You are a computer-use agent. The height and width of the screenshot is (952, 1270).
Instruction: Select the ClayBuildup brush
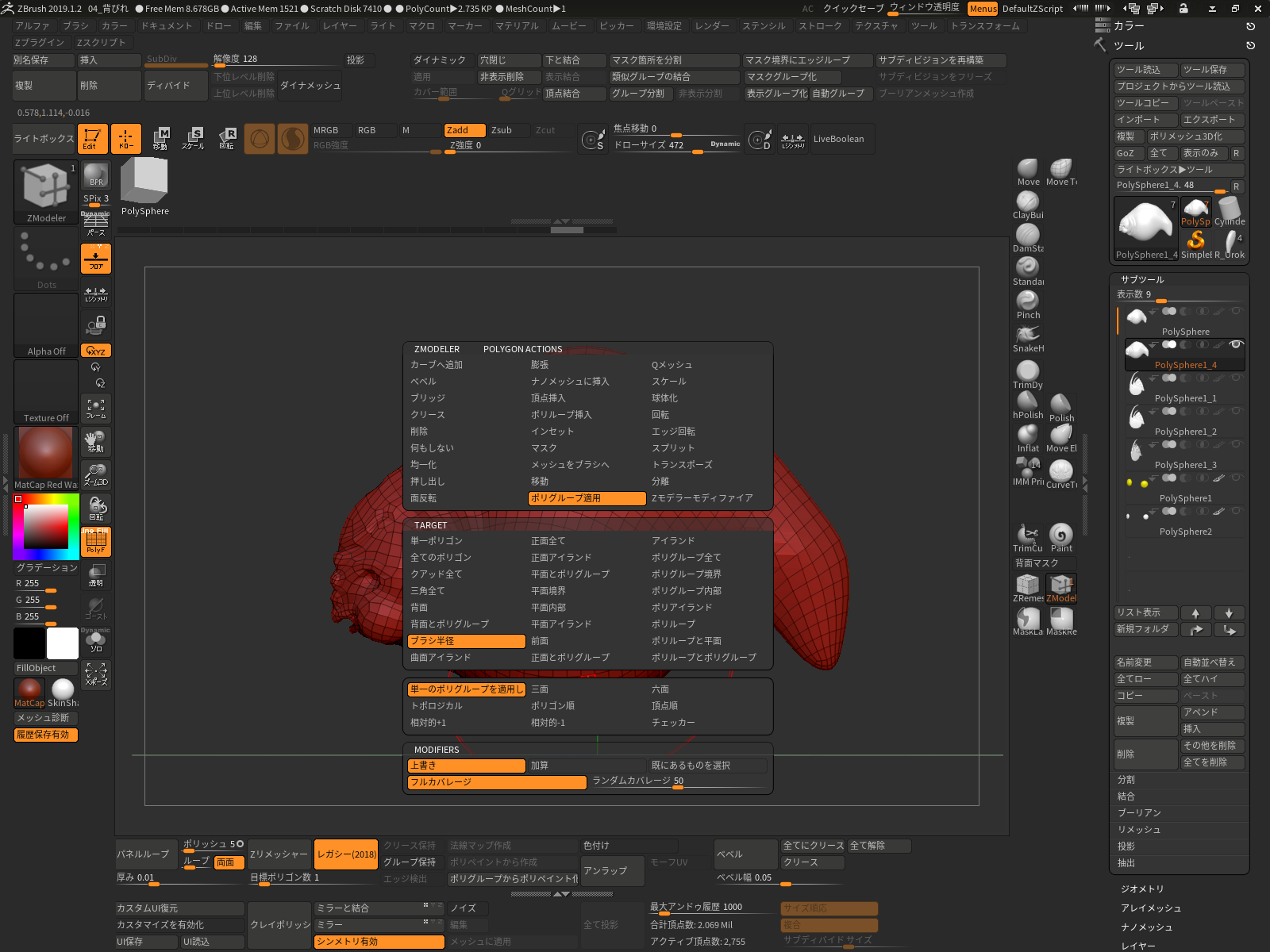pyautogui.click(x=1028, y=205)
